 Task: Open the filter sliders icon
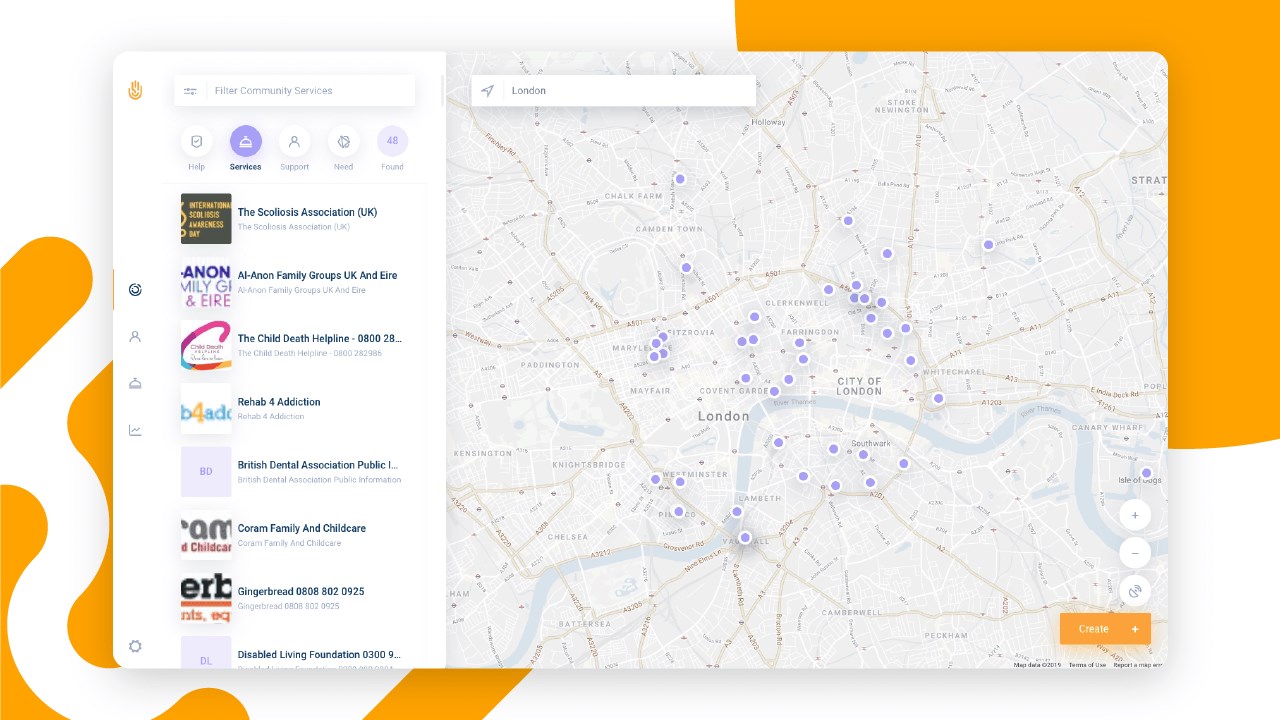tap(190, 91)
